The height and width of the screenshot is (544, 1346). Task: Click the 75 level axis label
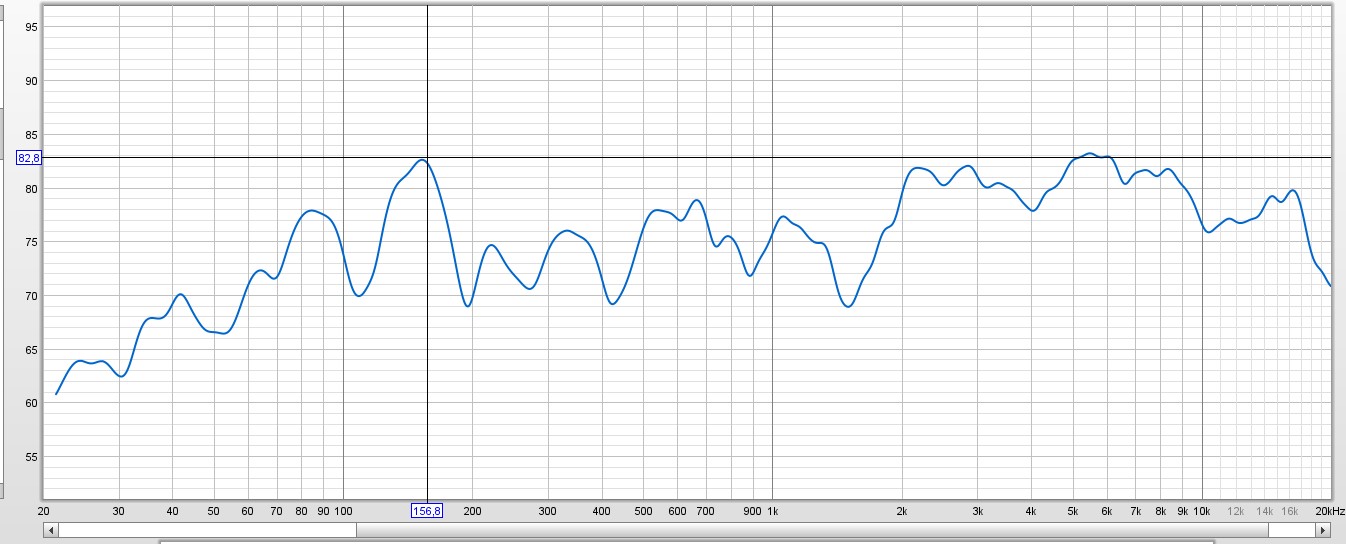point(31,242)
